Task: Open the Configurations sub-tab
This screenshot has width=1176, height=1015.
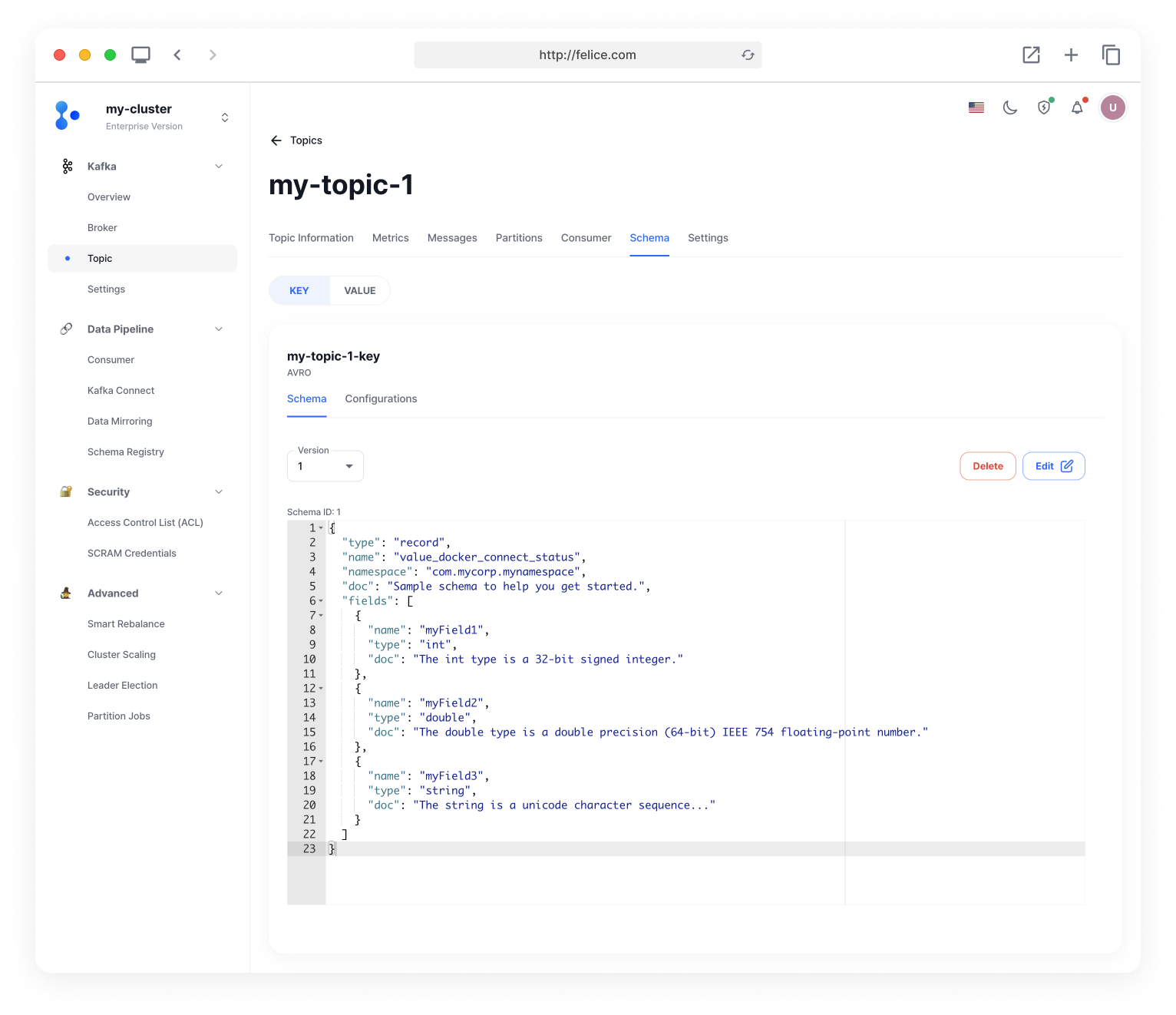Action: tap(381, 399)
